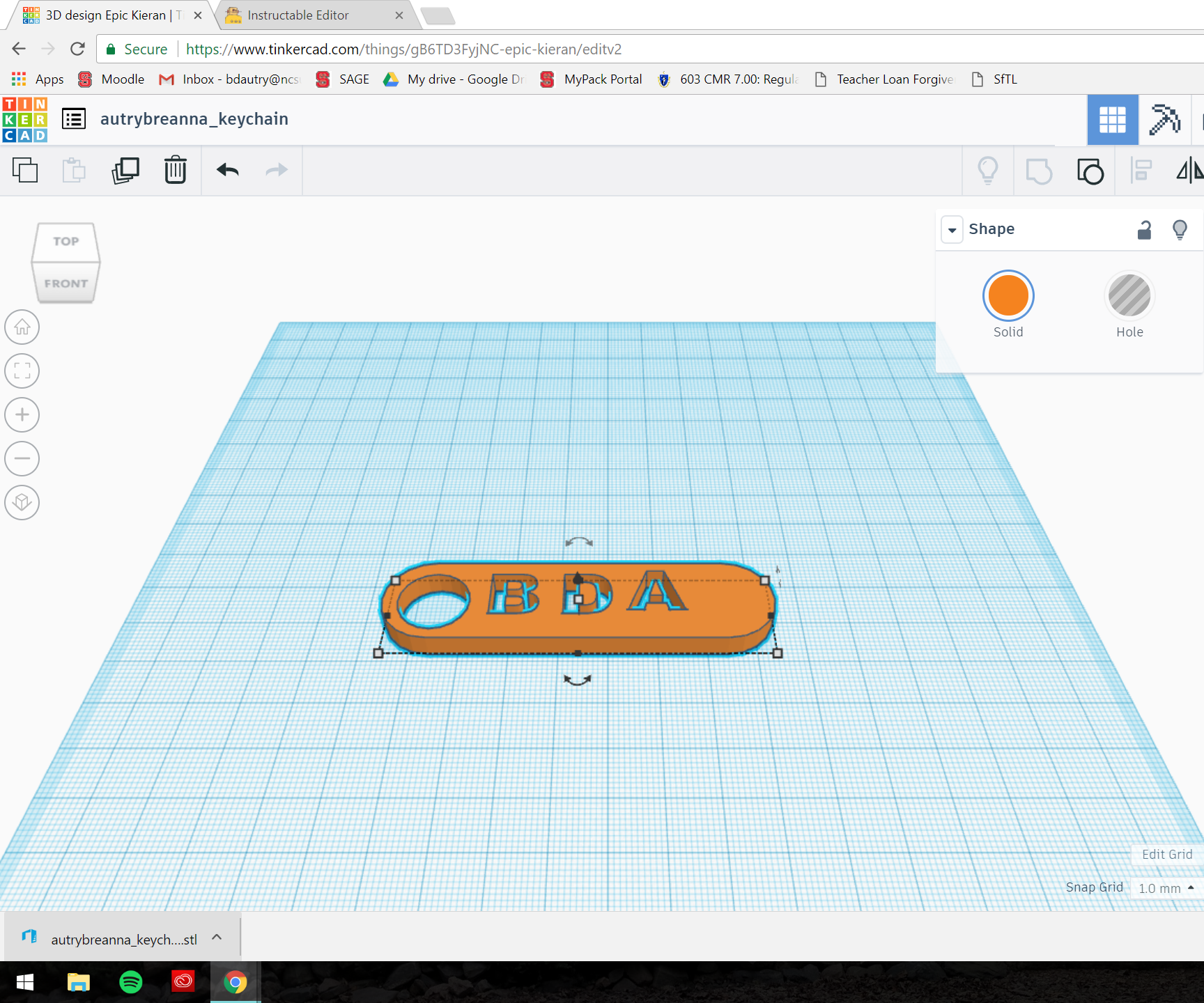Click FRONT face of view cube
Screen dimensions: 1204x1003
point(66,283)
